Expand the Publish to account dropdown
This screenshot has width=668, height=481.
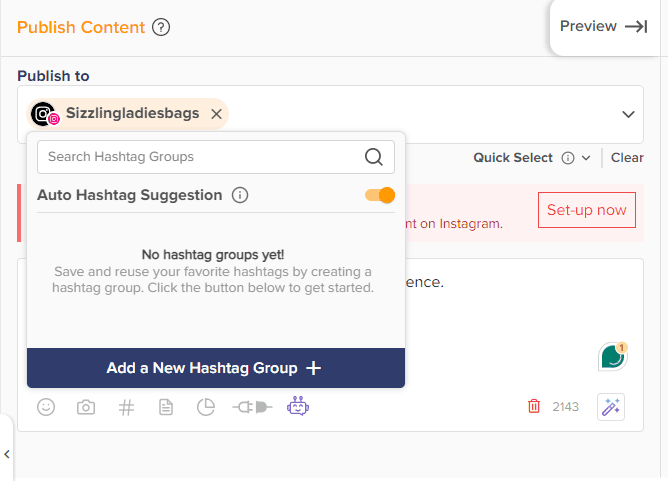pos(628,114)
